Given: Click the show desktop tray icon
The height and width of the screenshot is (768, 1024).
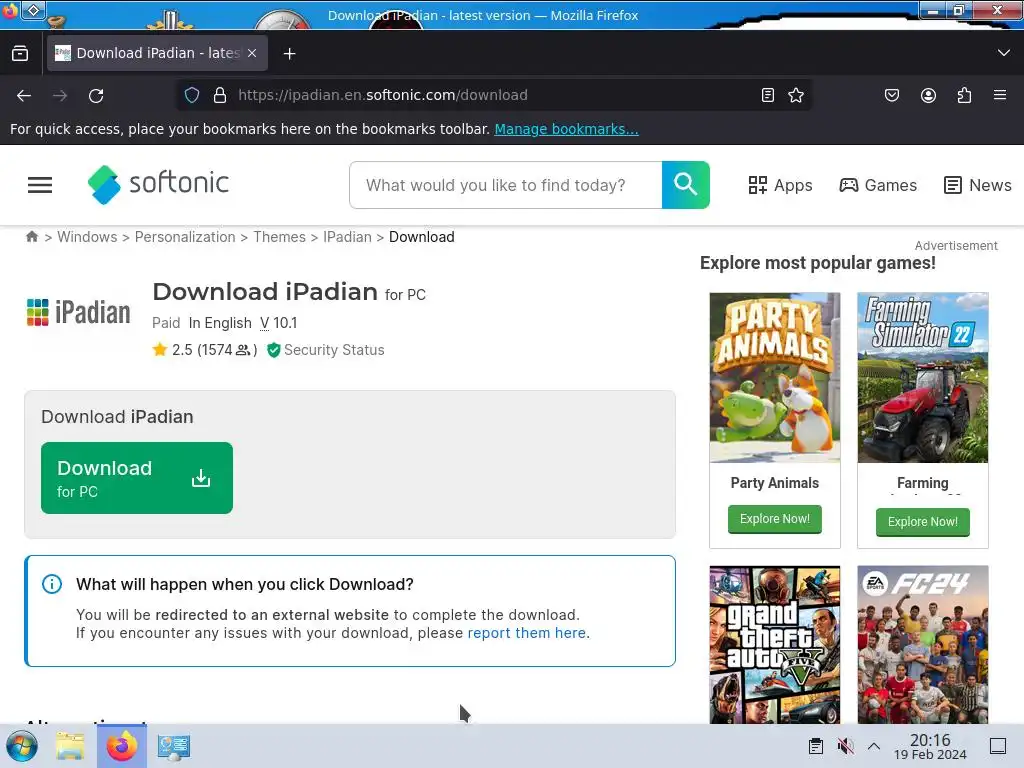Looking at the screenshot, I should pyautogui.click(x=998, y=746).
